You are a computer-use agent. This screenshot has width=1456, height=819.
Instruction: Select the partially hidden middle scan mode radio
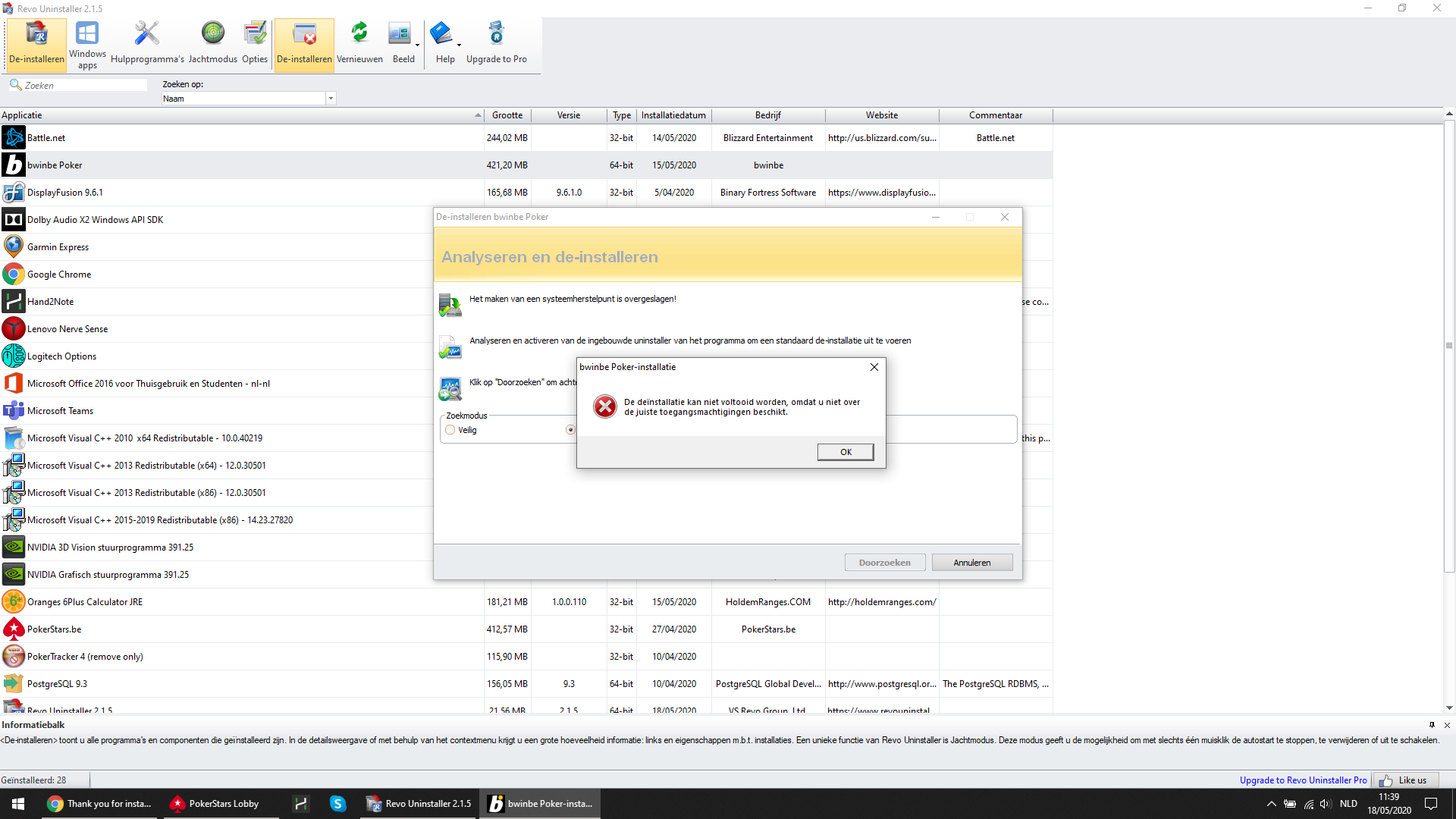[570, 430]
